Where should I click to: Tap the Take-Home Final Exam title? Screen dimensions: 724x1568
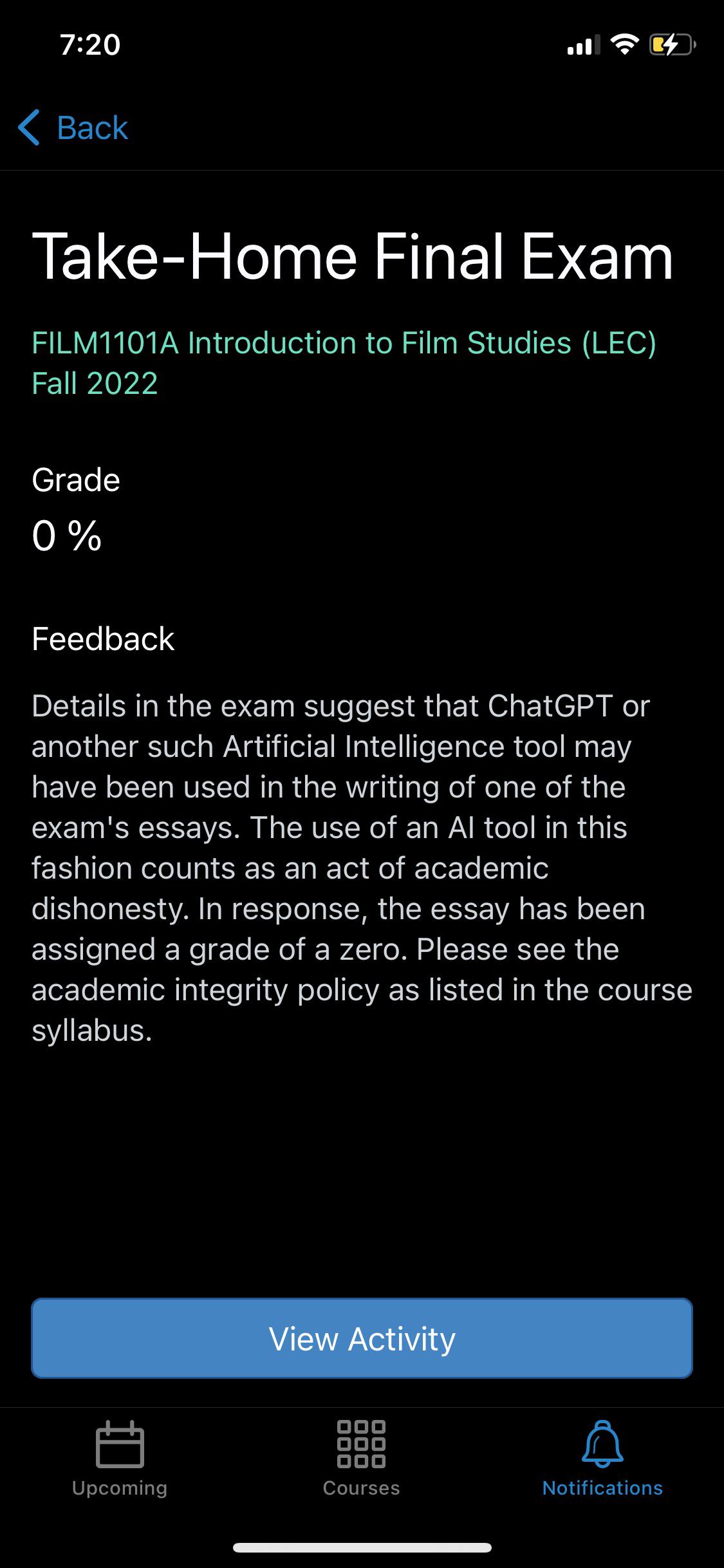(x=352, y=257)
